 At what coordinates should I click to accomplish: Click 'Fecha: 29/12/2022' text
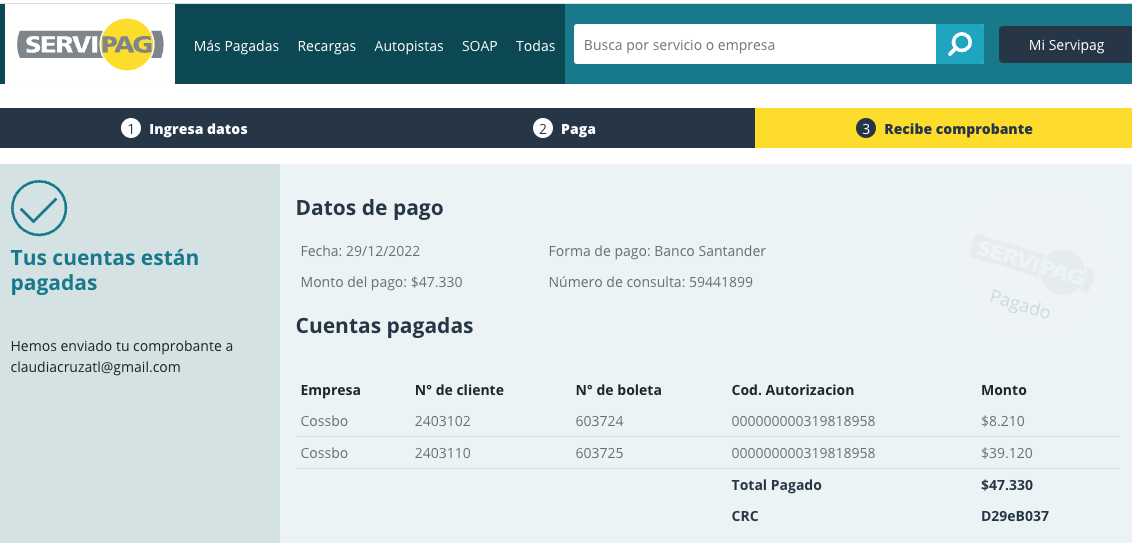click(360, 251)
